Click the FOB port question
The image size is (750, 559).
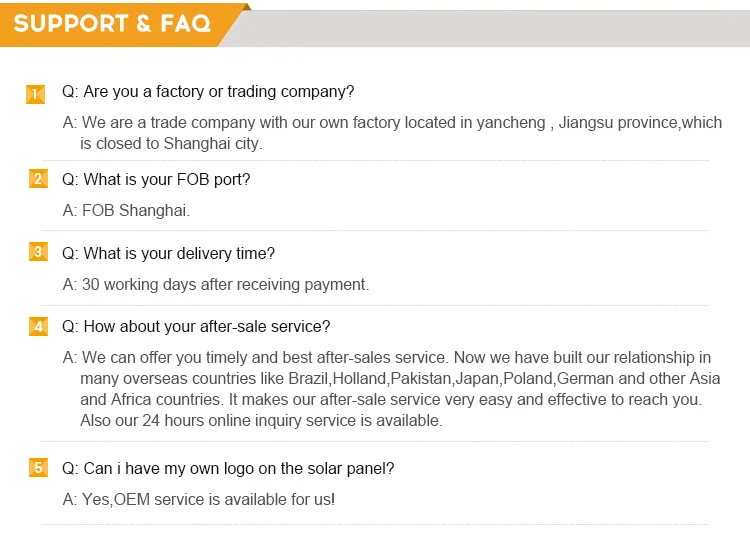coord(156,180)
